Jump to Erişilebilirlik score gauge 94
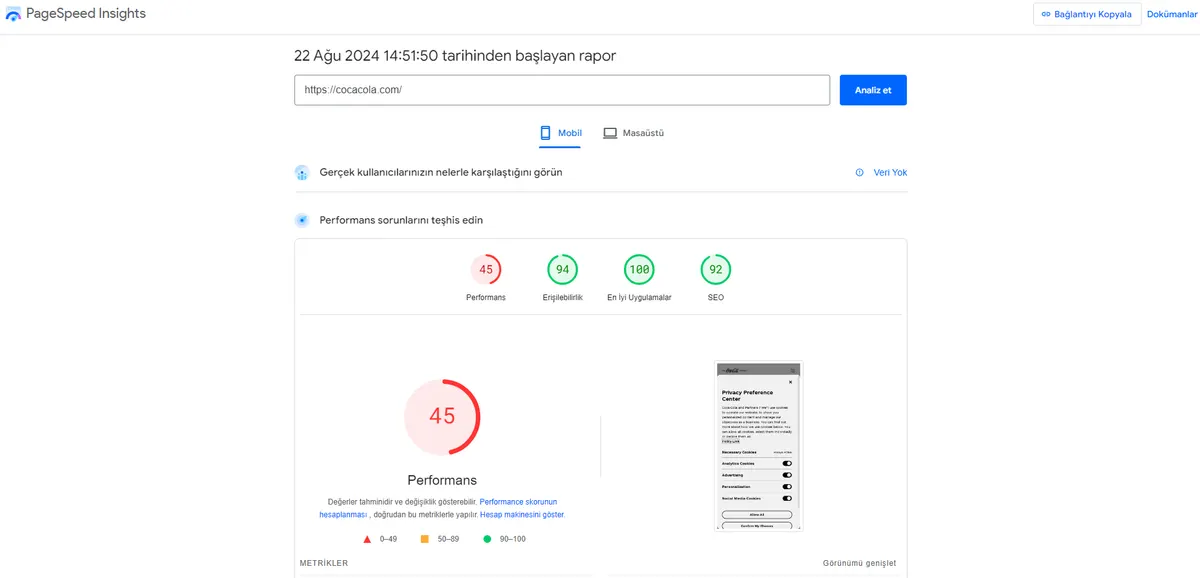 coord(562,269)
